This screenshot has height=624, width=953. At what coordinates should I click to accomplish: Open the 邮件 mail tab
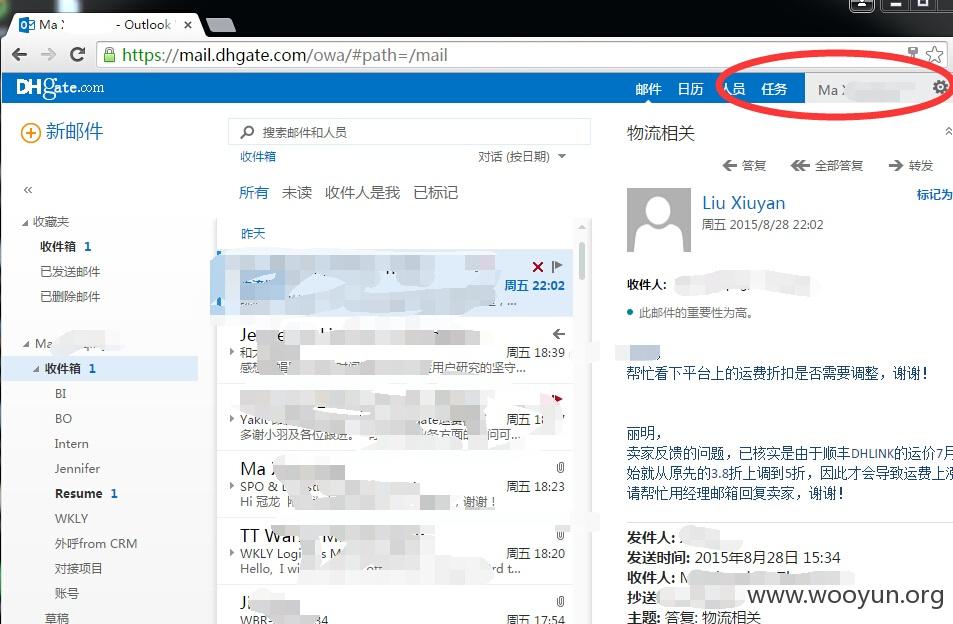pyautogui.click(x=648, y=89)
